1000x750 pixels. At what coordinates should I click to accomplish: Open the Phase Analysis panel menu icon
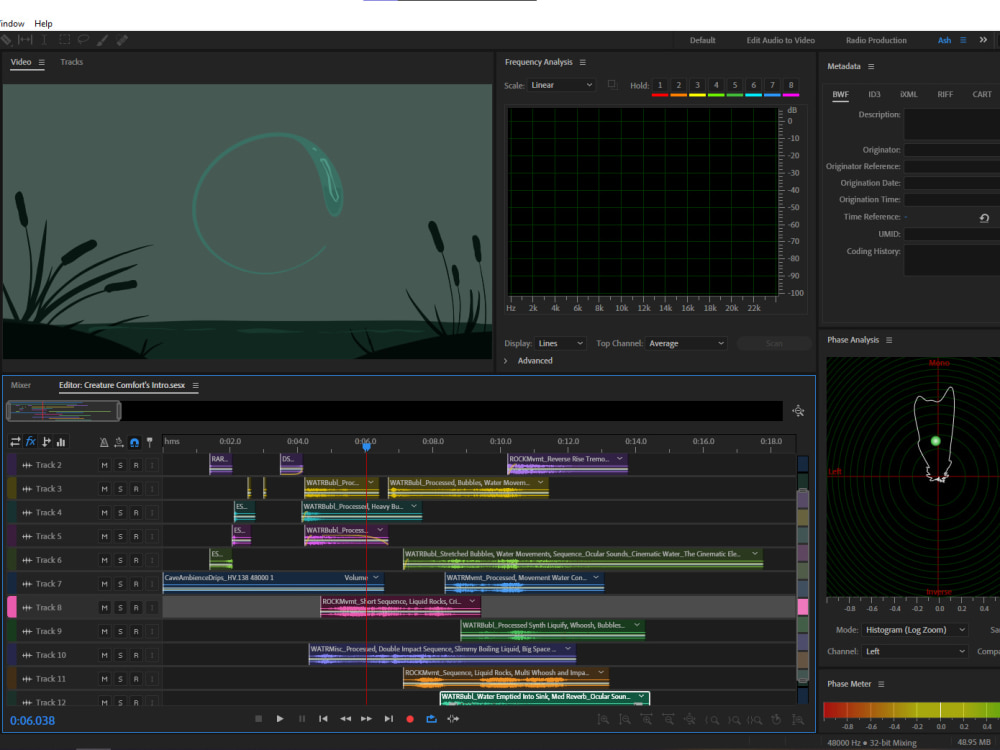pos(888,340)
